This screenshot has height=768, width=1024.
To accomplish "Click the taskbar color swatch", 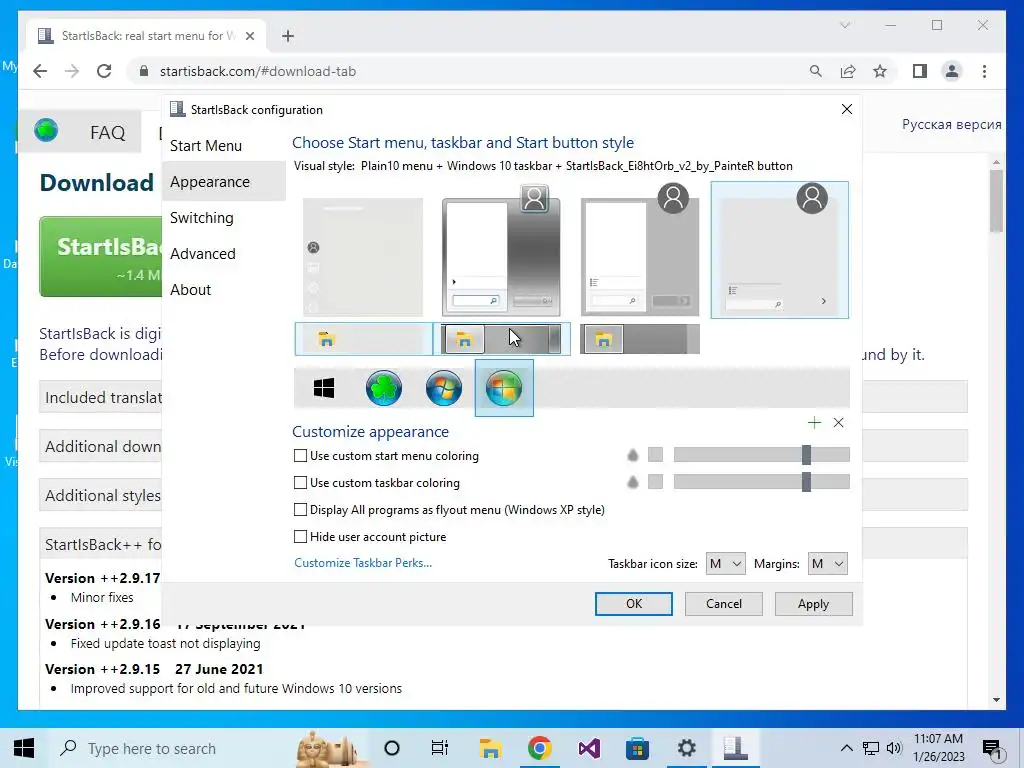I will tap(656, 482).
